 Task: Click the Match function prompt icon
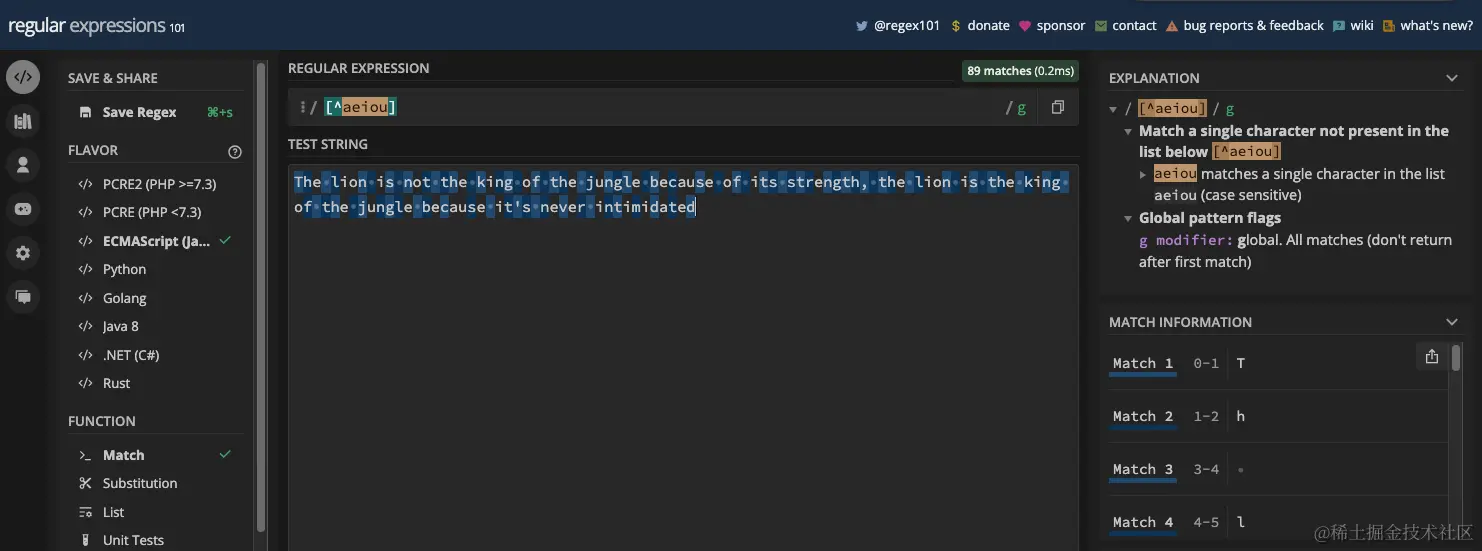click(x=85, y=455)
